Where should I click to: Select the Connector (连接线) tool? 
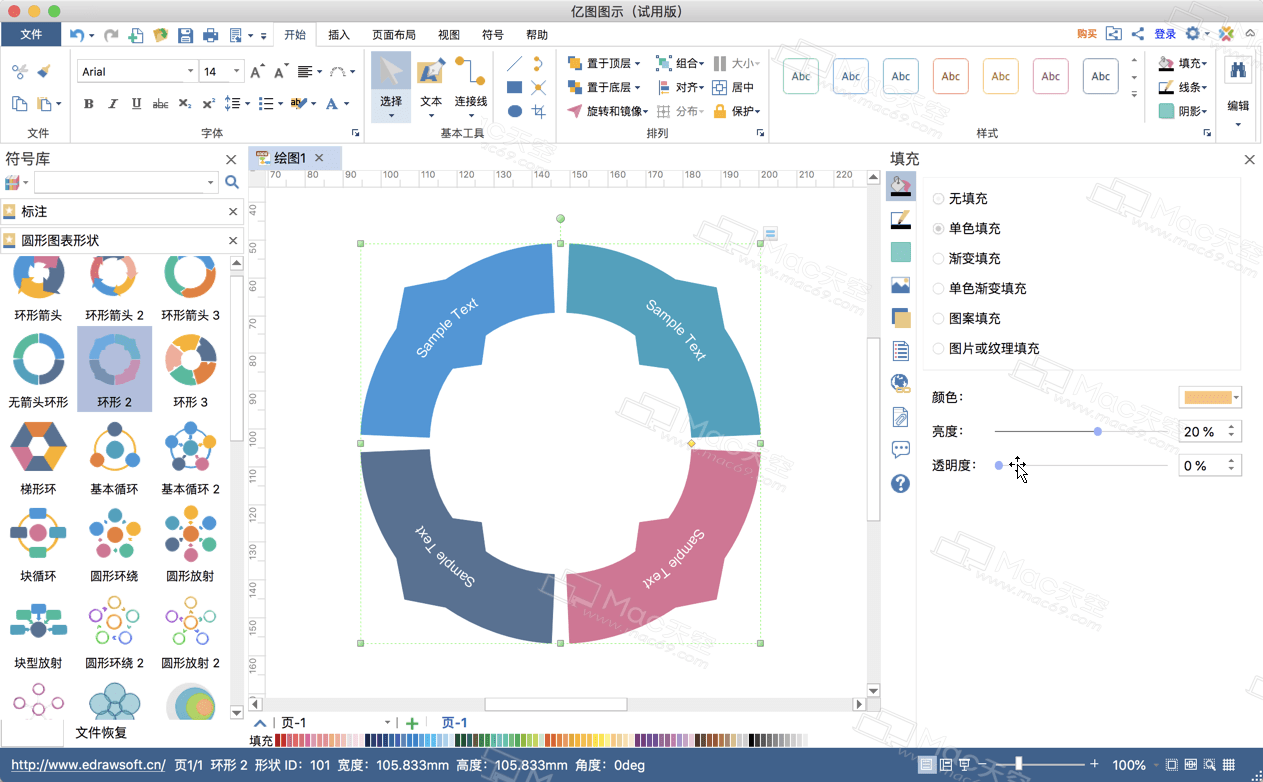(x=470, y=80)
